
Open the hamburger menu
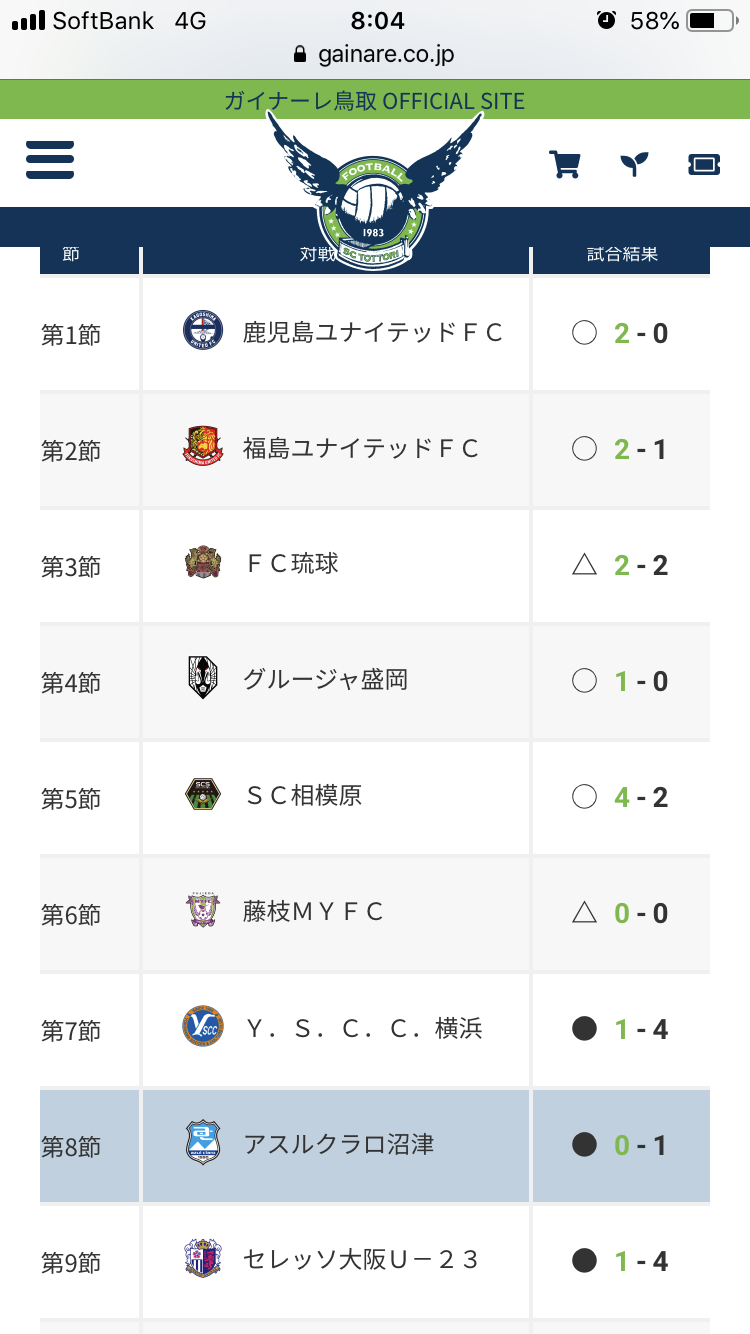tap(50, 160)
